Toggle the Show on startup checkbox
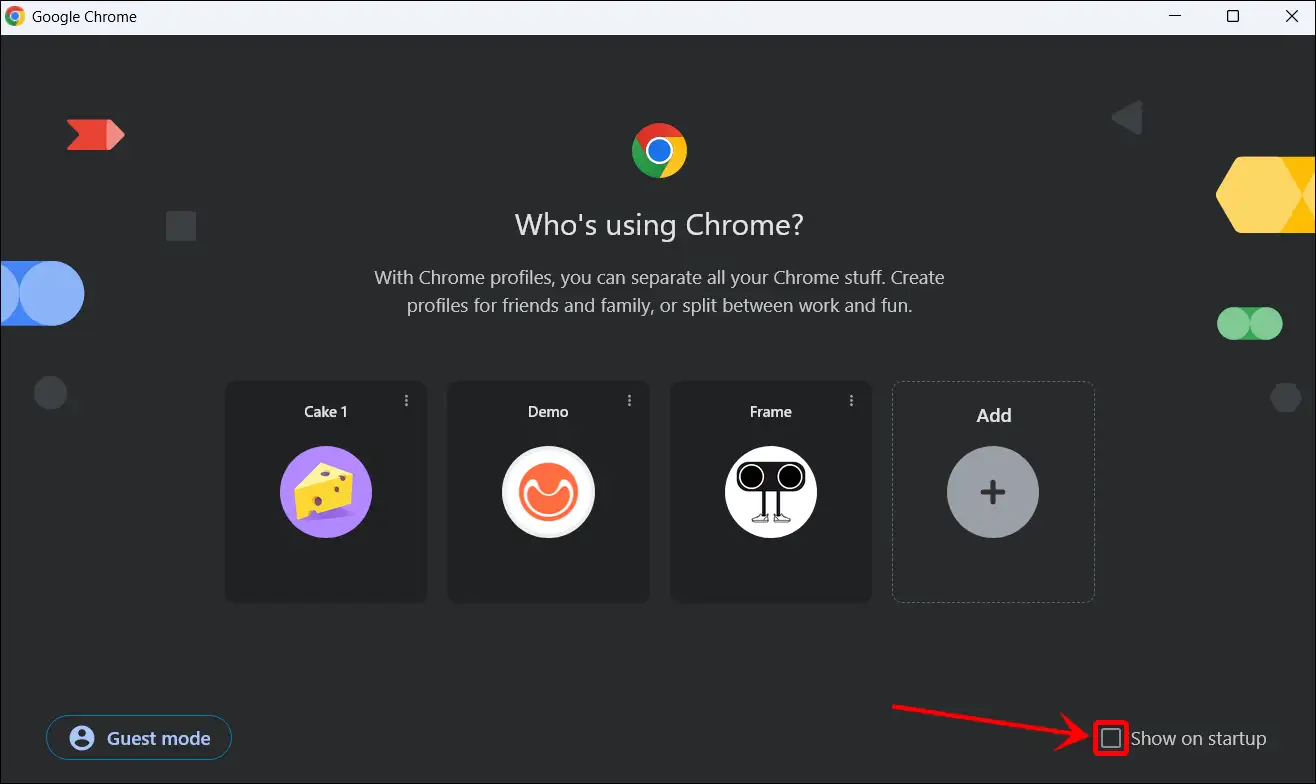Viewport: 1316px width, 784px height. point(1111,738)
